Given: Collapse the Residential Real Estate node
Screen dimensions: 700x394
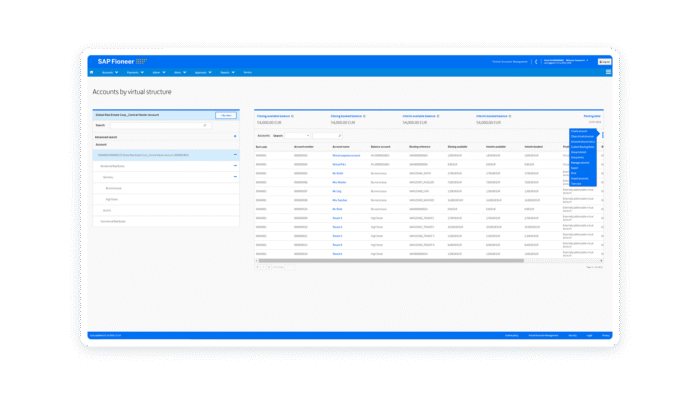Looking at the screenshot, I should [235, 166].
